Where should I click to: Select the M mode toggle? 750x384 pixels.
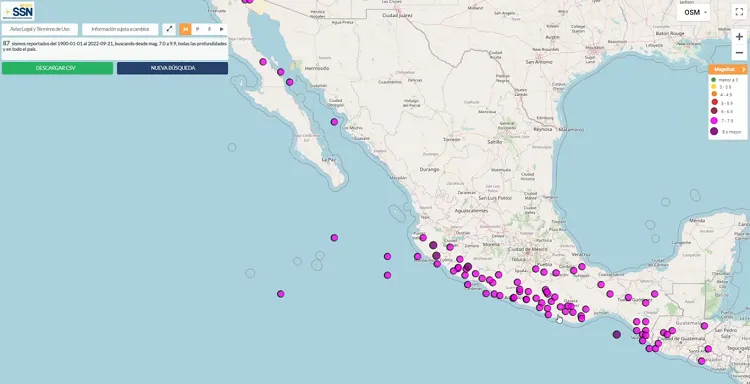click(x=185, y=29)
